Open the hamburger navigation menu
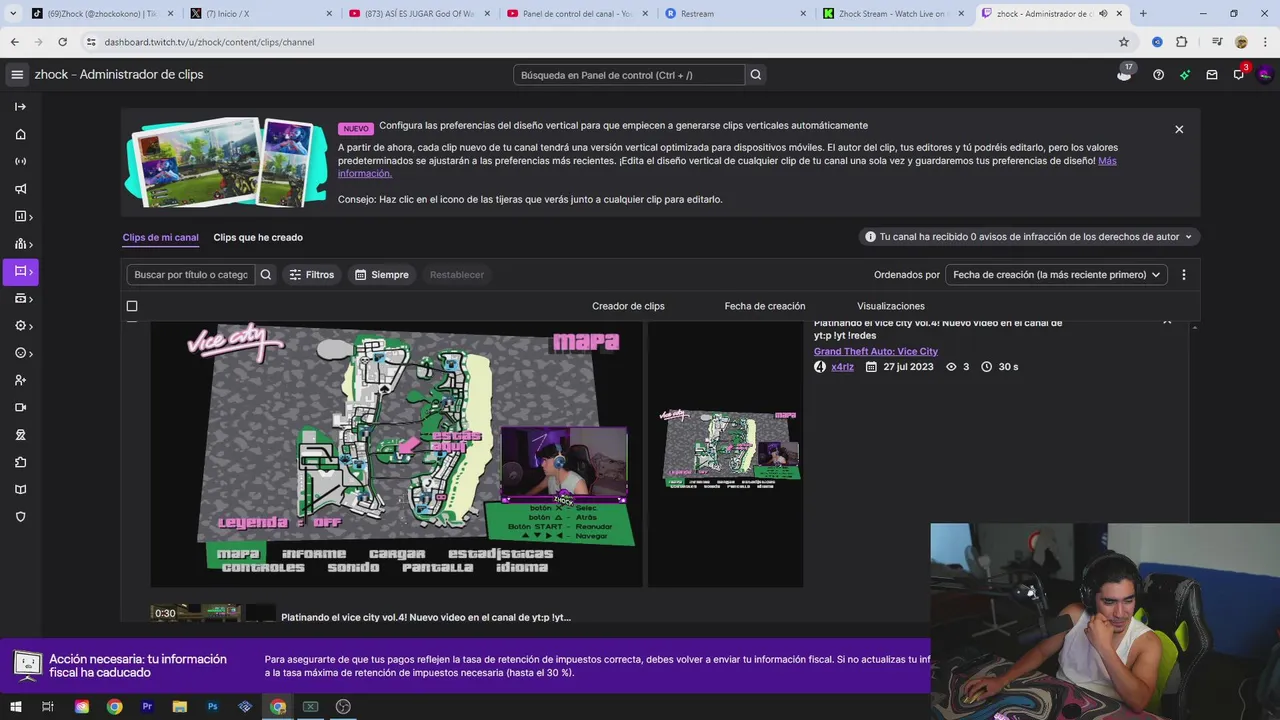Image resolution: width=1280 pixels, height=720 pixels. coord(17,75)
